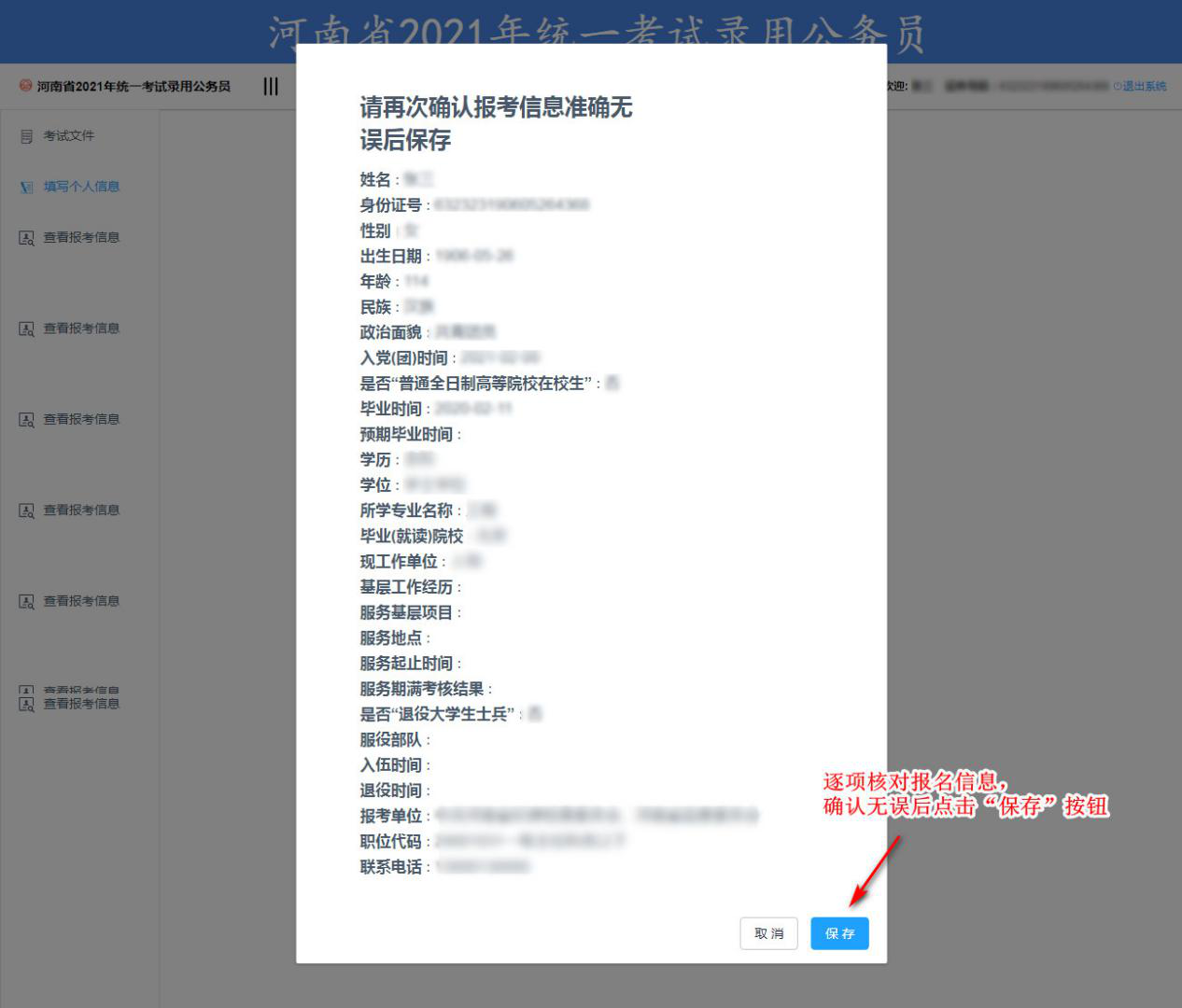Select the 填写个人信息 sidebar menu item

point(81,187)
